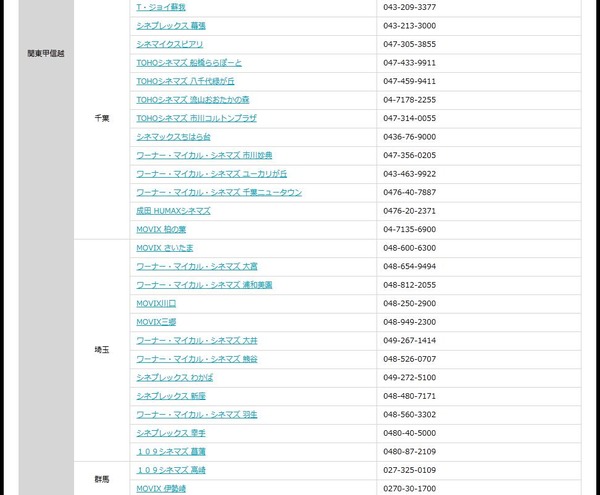The image size is (600, 495).
Task: Open the T・ジョイ蘇我 cinema link
Action: tap(161, 7)
